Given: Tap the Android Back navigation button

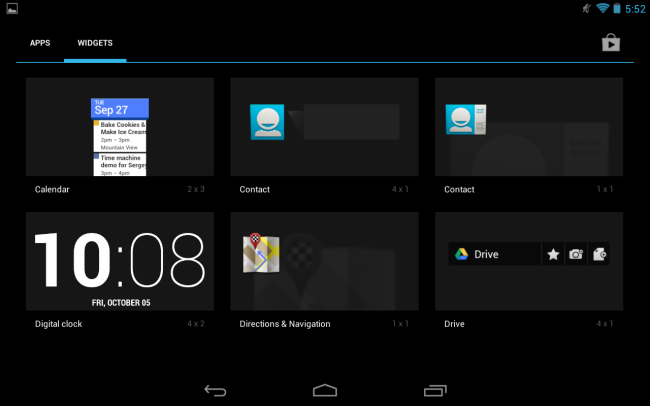Looking at the screenshot, I should pos(216,390).
